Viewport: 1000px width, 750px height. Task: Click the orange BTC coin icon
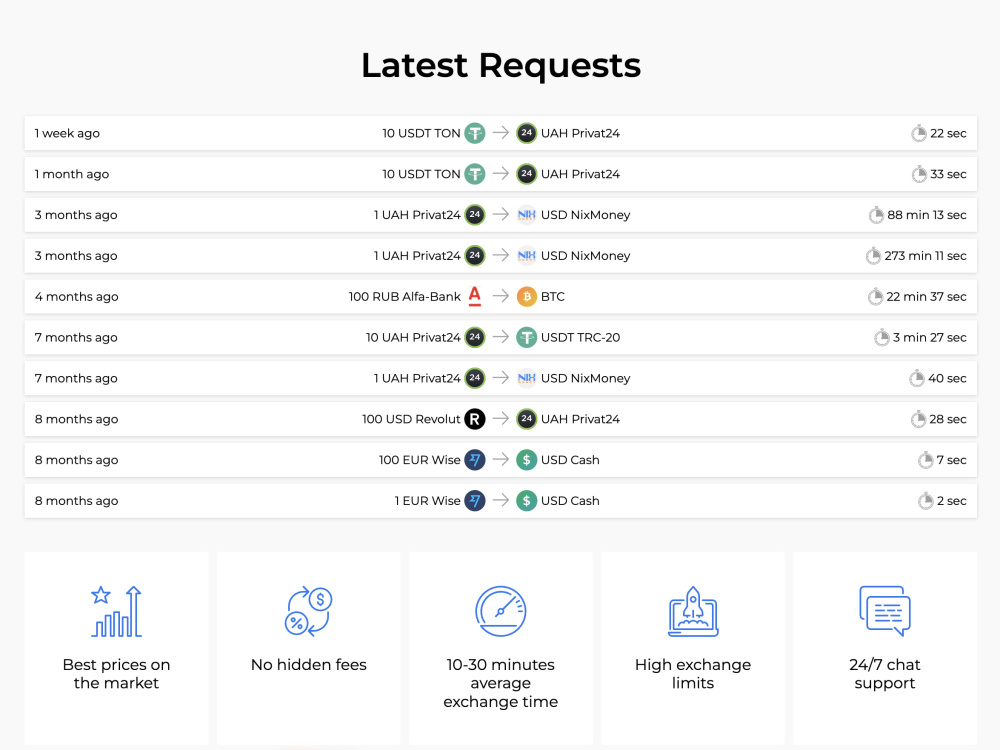[x=526, y=297]
